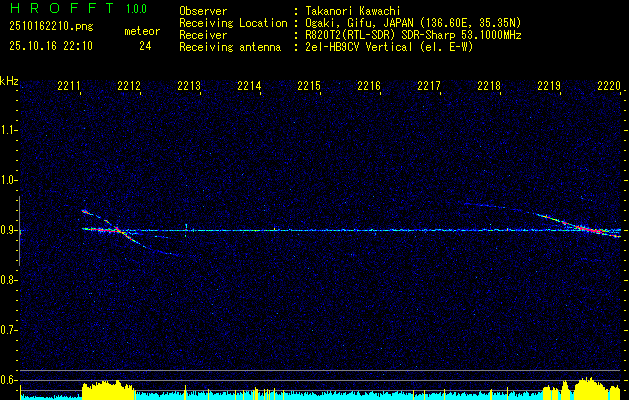629x400 pixels.
Task: Click time axis label 2211
Action: 69,86
